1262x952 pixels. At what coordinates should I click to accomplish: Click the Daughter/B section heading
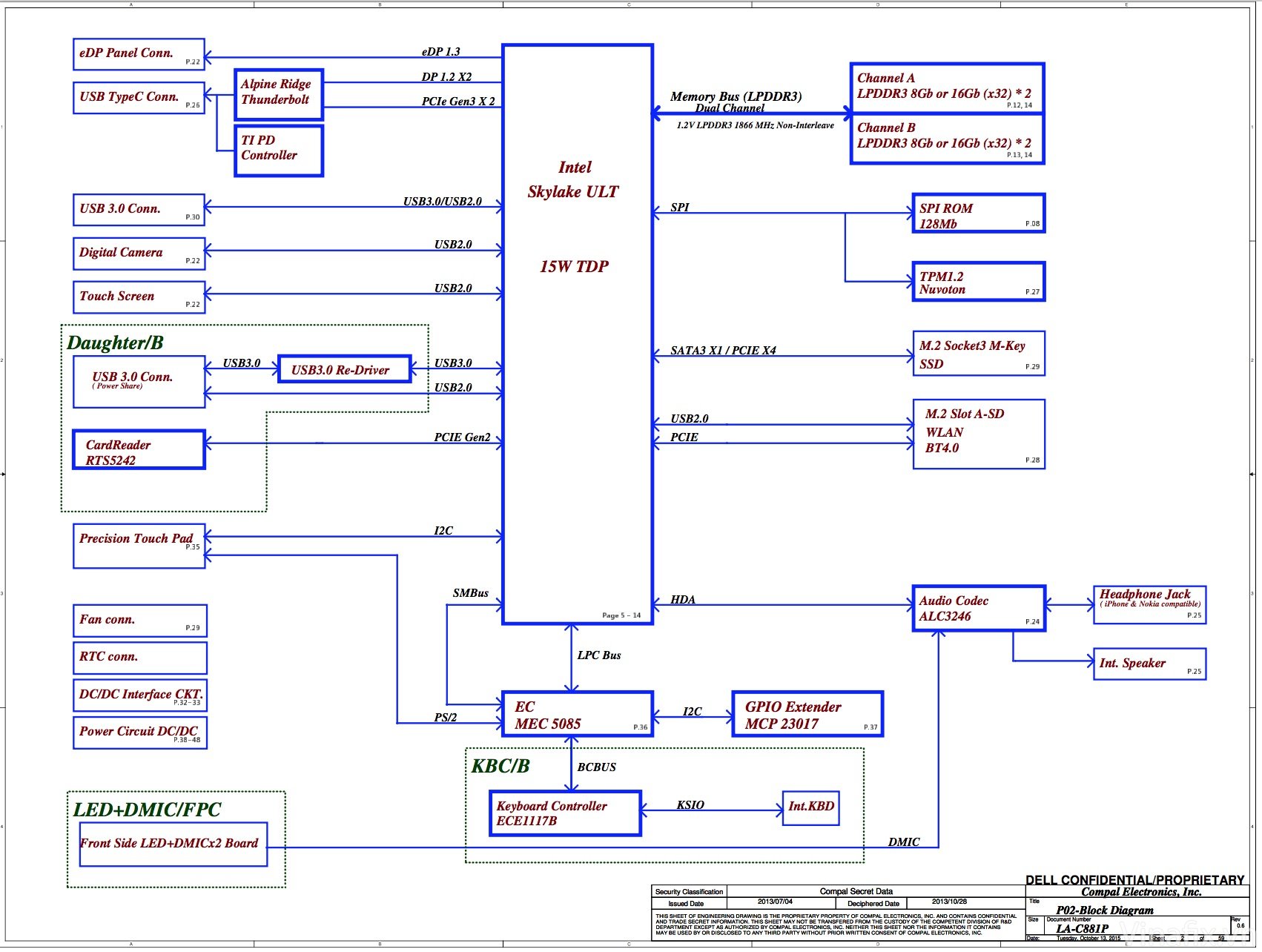pyautogui.click(x=115, y=343)
